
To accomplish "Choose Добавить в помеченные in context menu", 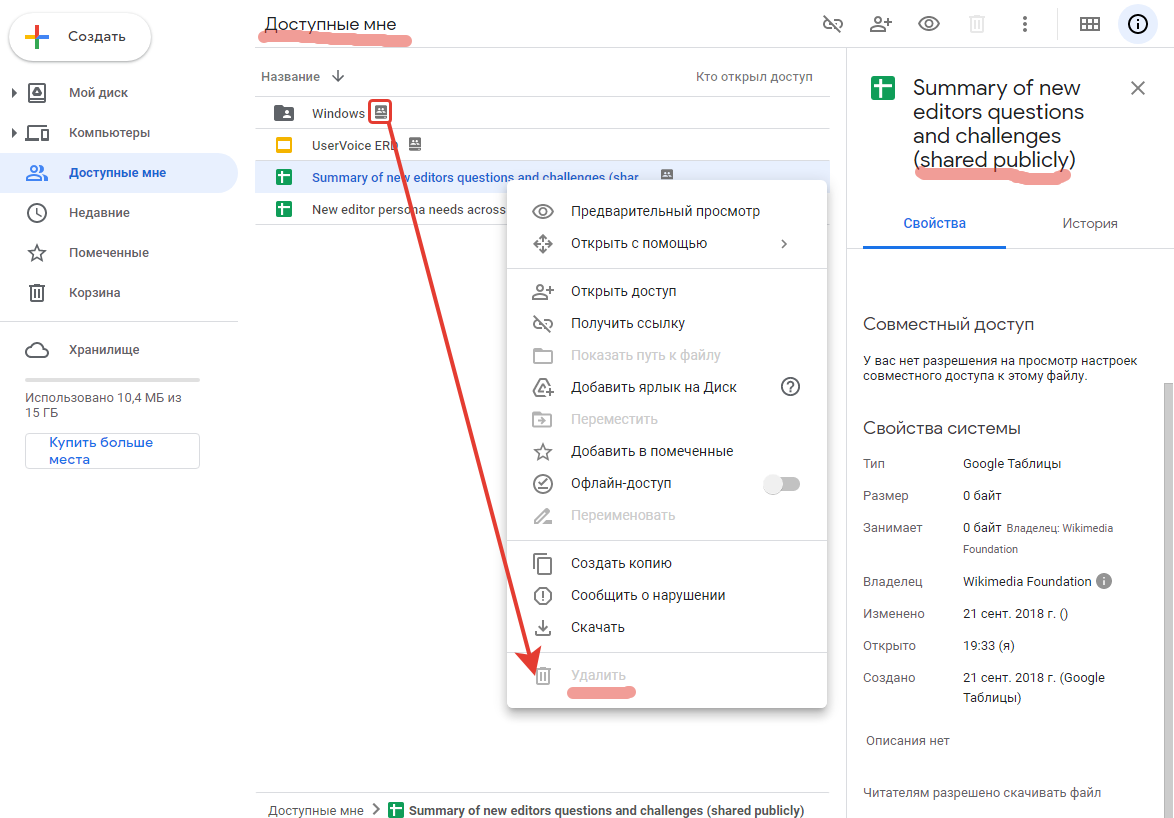I will 666,451.
